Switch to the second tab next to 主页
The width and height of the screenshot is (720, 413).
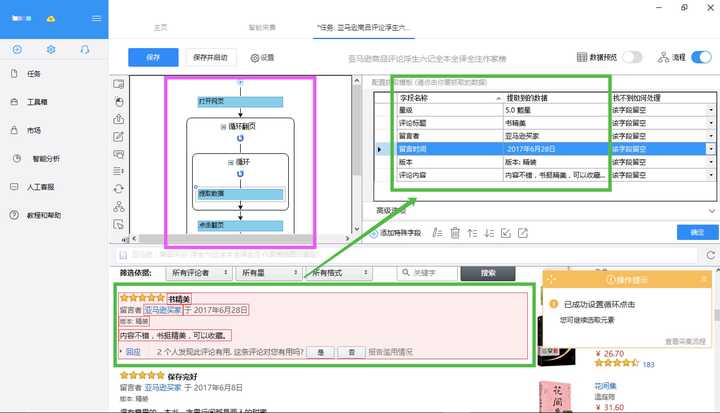tap(262, 28)
